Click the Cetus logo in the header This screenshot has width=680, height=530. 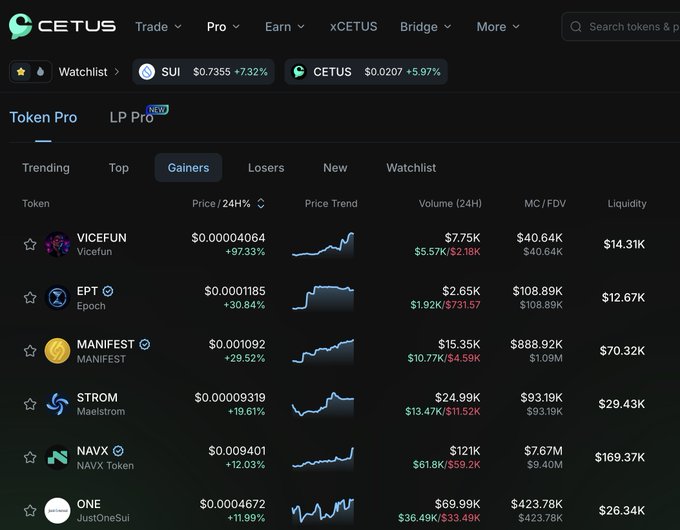62,26
